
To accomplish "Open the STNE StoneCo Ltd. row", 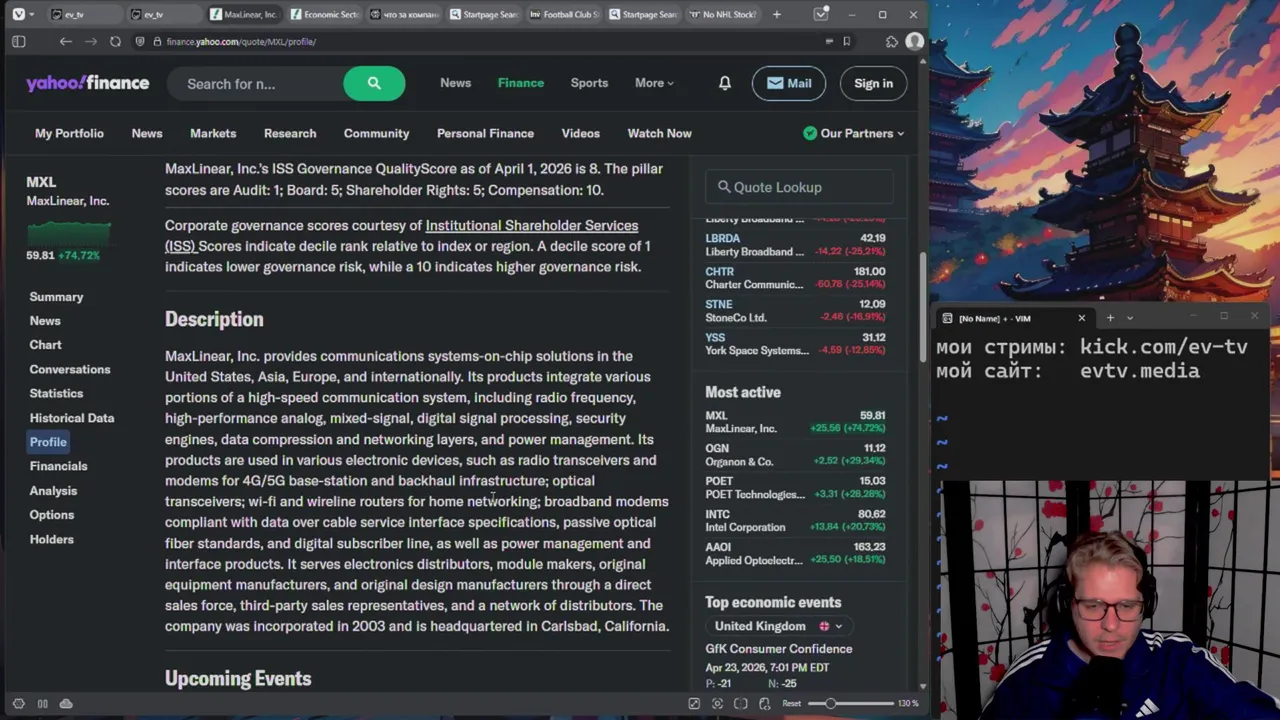I will coord(795,311).
